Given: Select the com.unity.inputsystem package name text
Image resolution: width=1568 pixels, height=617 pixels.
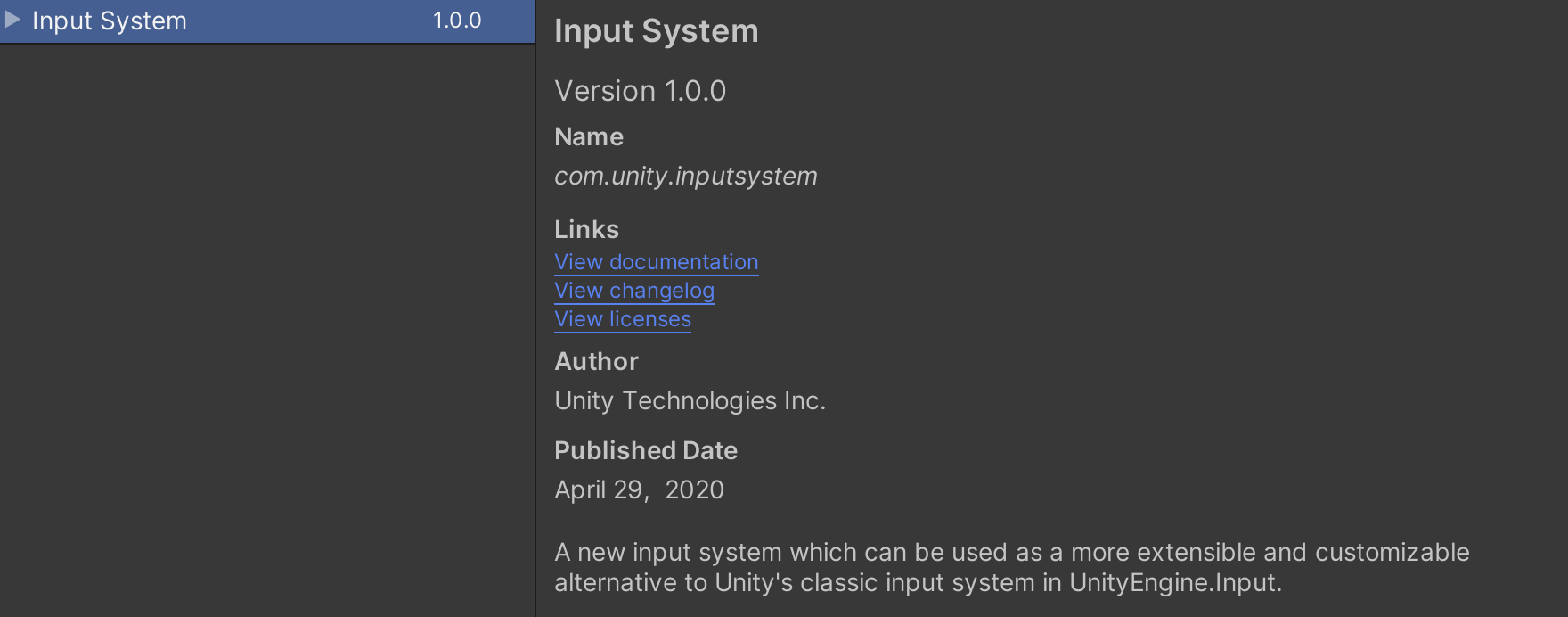Looking at the screenshot, I should point(685,177).
